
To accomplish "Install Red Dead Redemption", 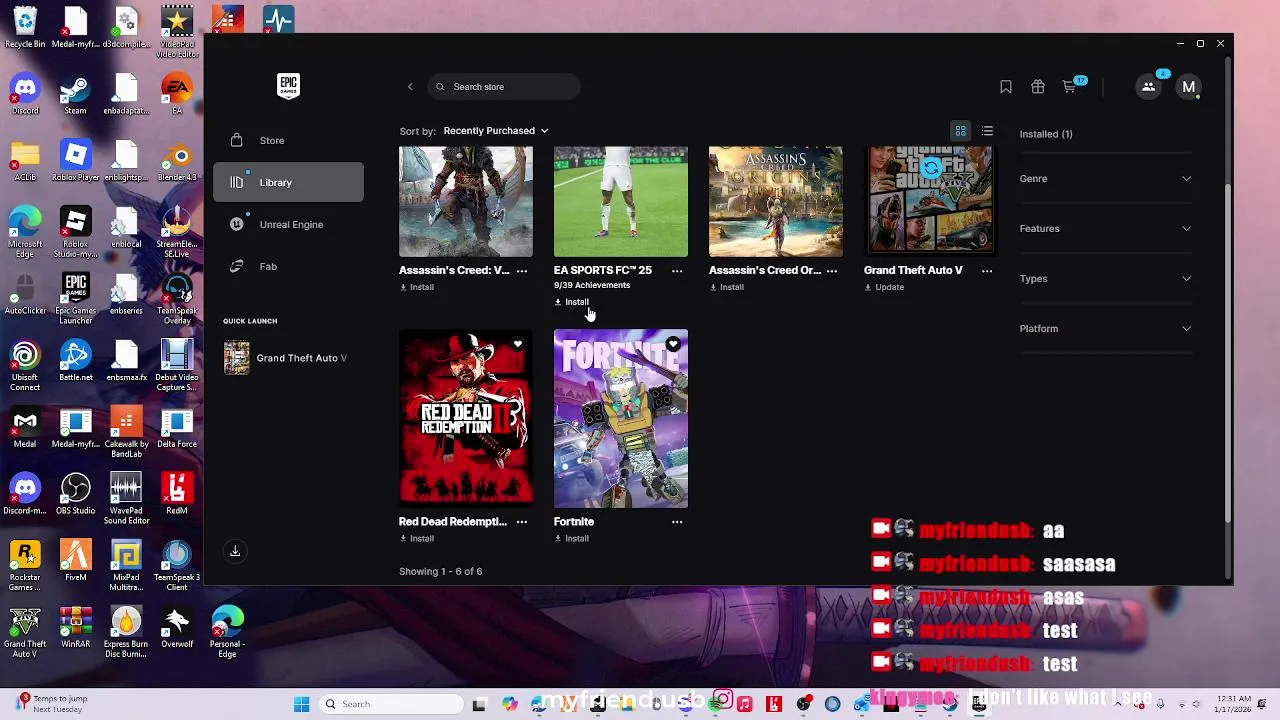I will tap(417, 538).
